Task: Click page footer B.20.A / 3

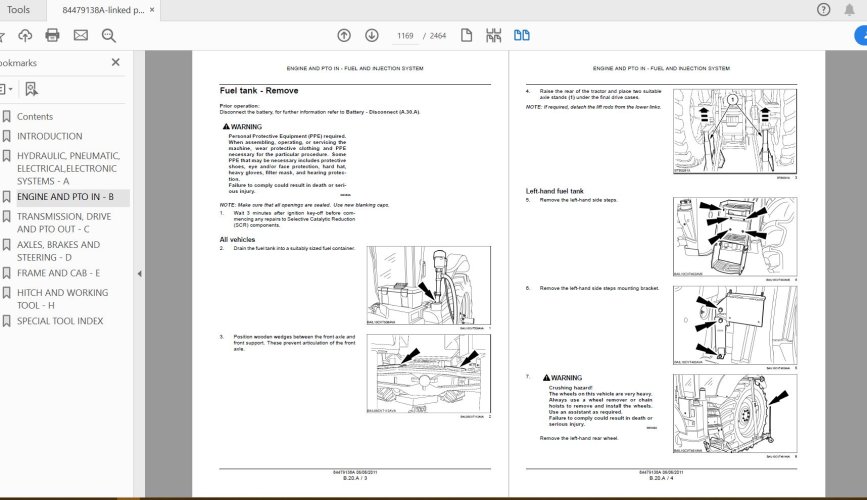Action: (355, 478)
